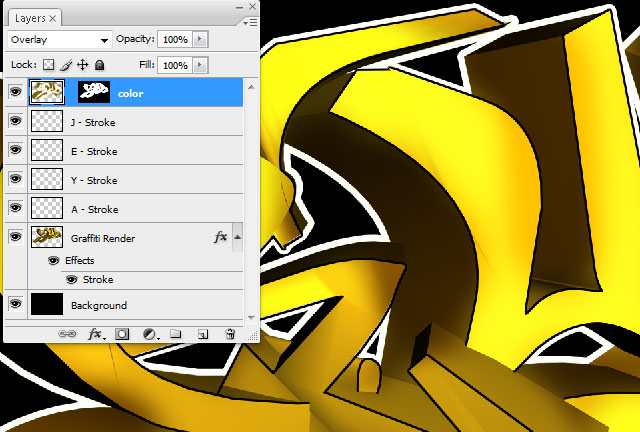The image size is (640, 432).
Task: Hide the Background layer
Action: point(16,304)
